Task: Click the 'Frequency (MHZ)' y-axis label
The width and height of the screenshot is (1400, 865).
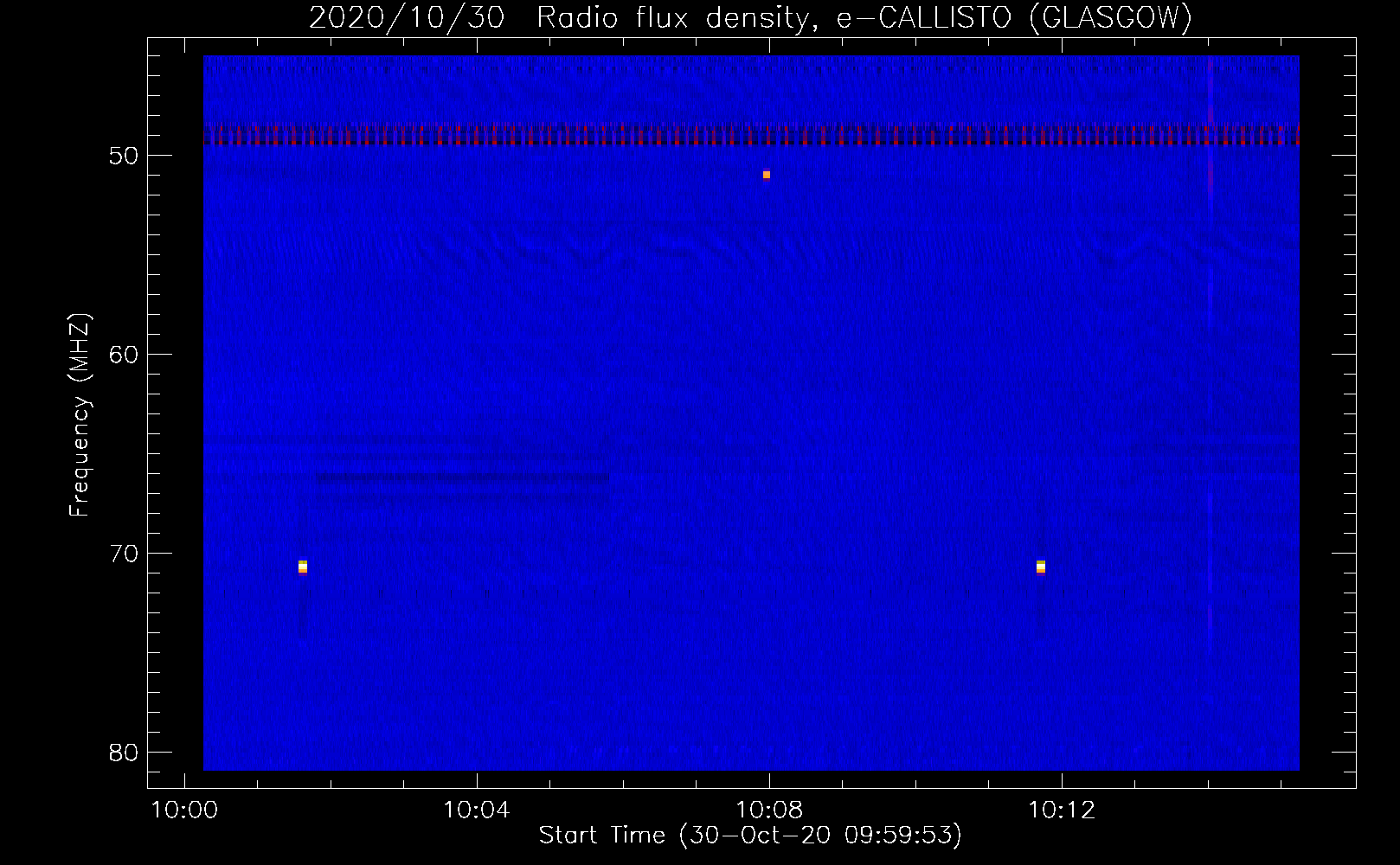Action: (79, 415)
